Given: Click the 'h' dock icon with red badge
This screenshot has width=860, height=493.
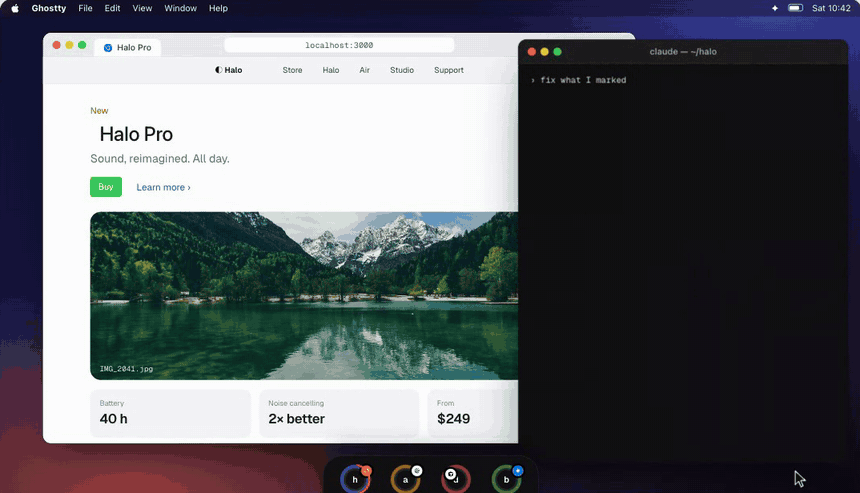Looking at the screenshot, I should coord(355,479).
